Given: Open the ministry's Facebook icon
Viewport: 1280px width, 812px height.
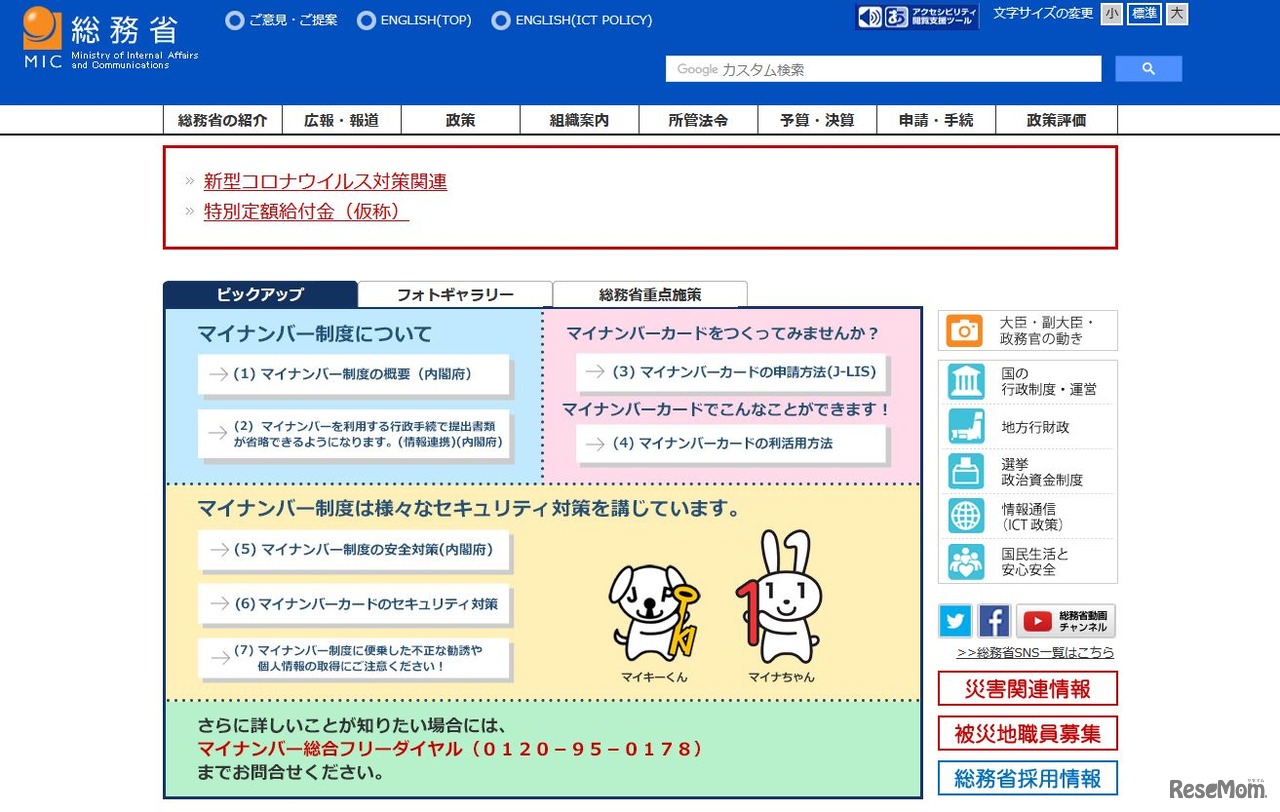Looking at the screenshot, I should click(x=993, y=621).
